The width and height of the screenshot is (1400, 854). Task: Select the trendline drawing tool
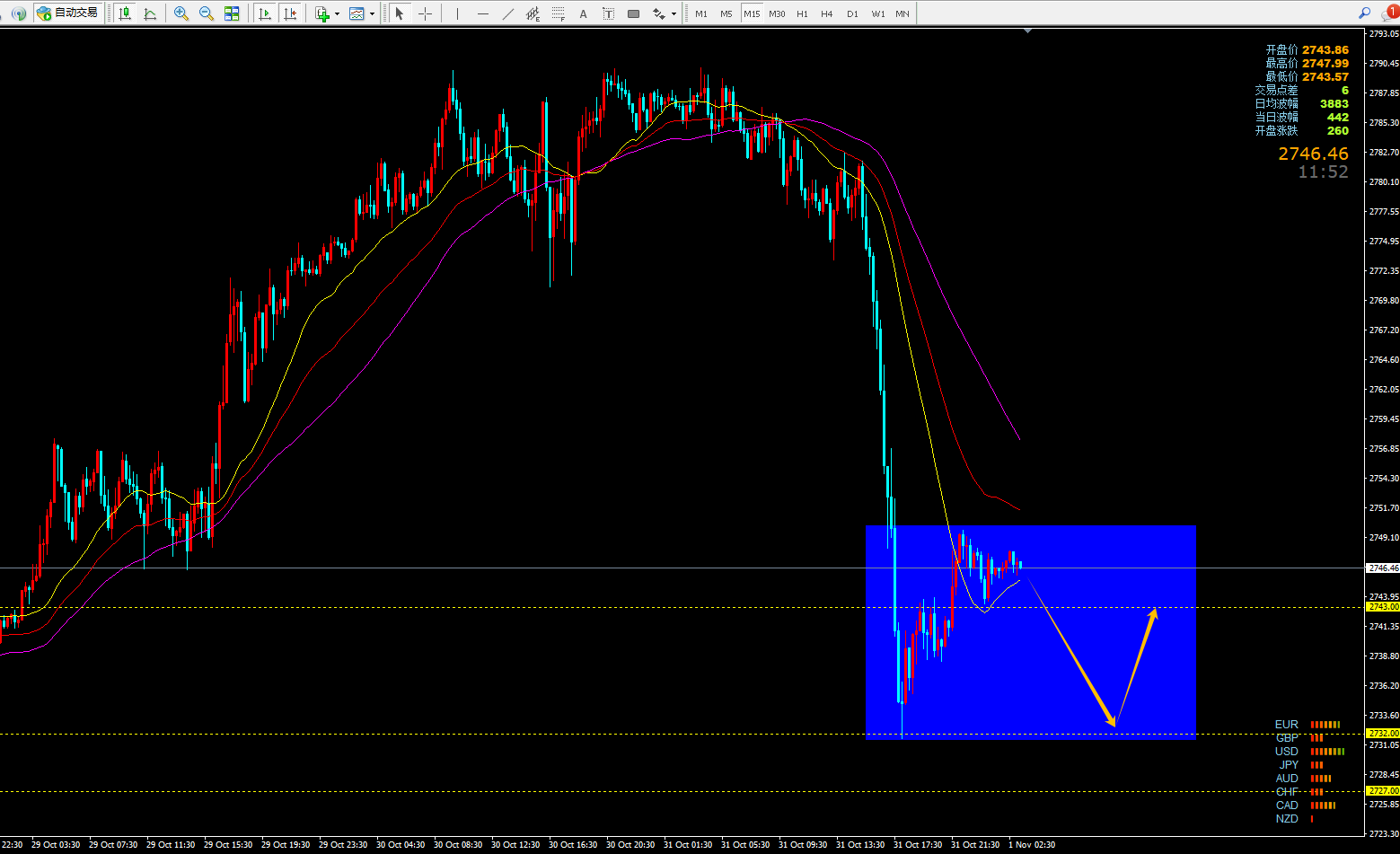508,13
